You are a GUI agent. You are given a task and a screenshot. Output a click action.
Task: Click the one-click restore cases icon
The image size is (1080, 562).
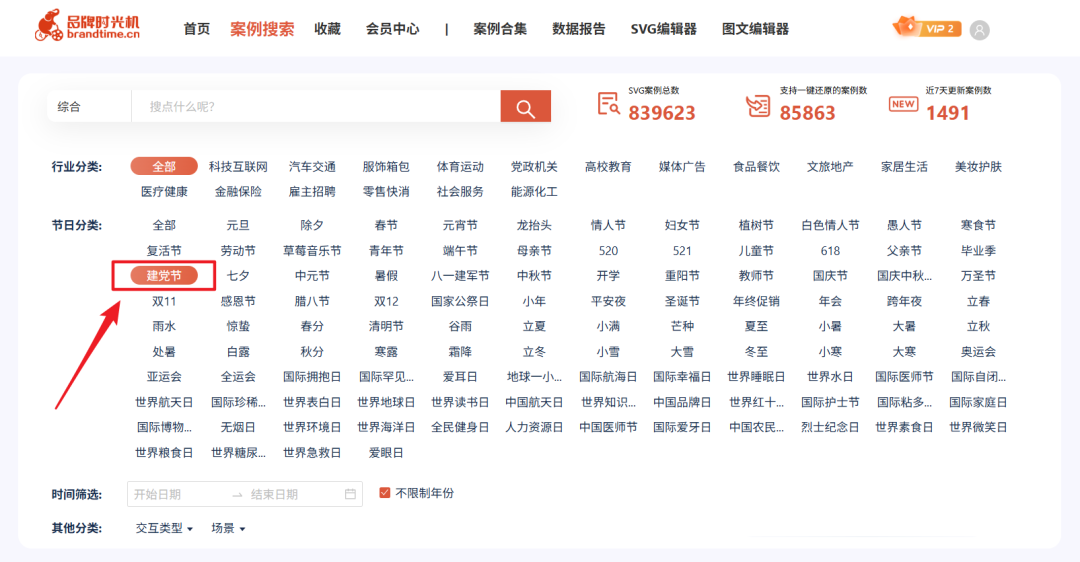(758, 105)
